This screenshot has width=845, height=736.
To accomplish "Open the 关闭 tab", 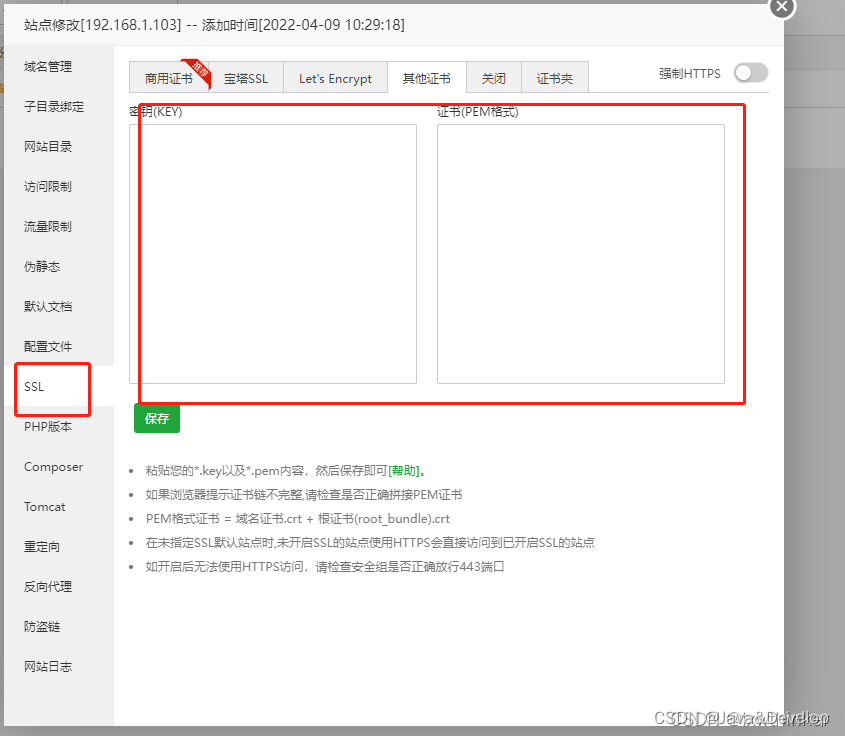I will point(494,78).
